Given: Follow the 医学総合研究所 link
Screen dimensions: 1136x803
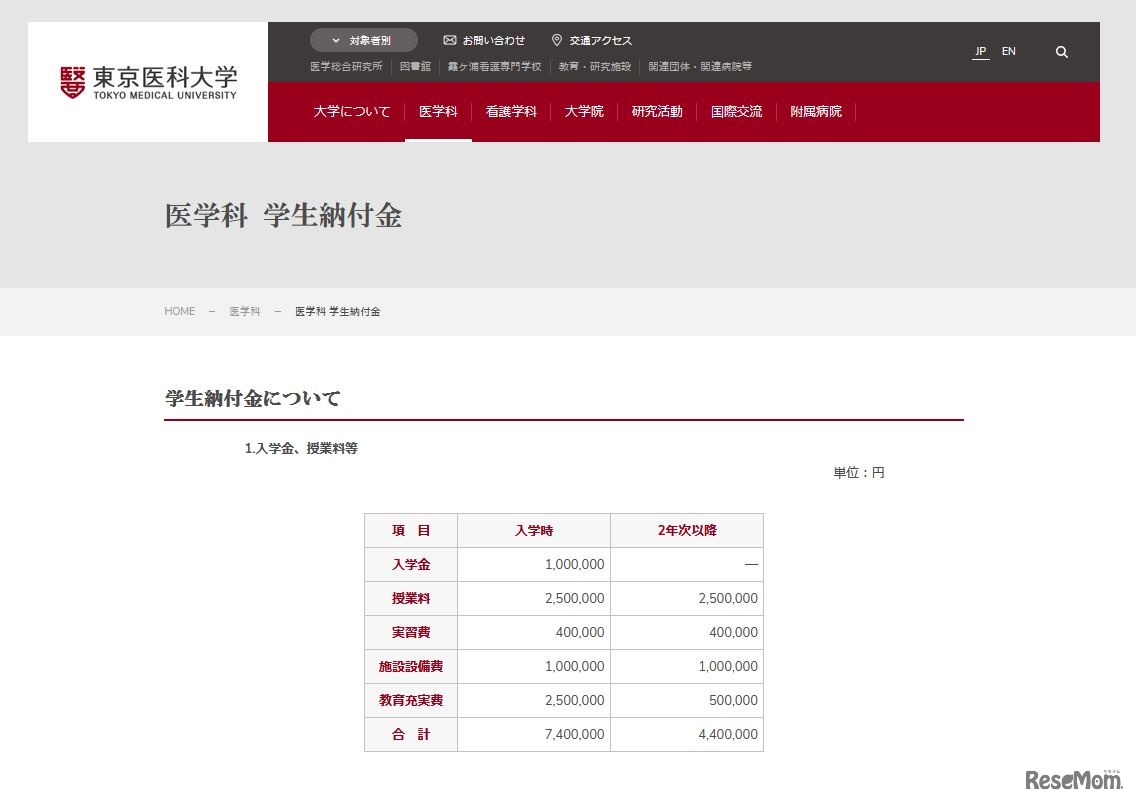Looking at the screenshot, I should pos(346,67).
